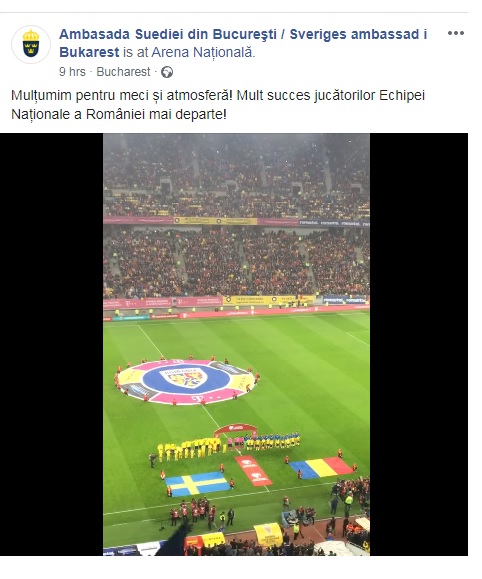Screen dimensions: 482x579
Task: Click the red walkout arch on pitch
Action: (236, 430)
